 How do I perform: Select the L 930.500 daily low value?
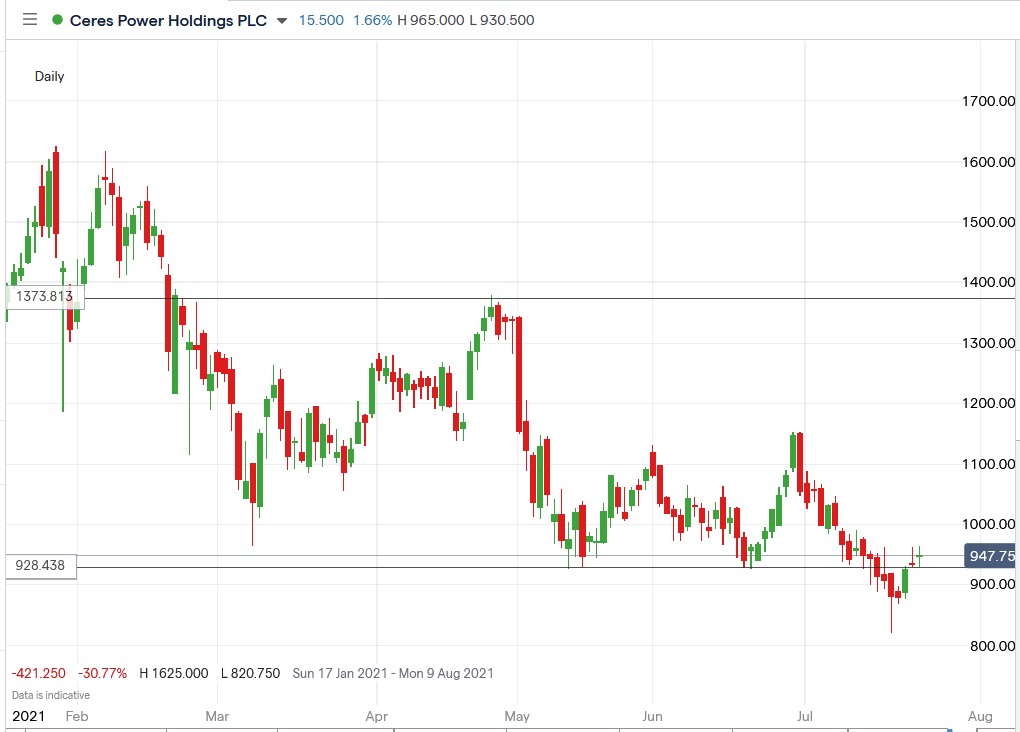tap(502, 20)
